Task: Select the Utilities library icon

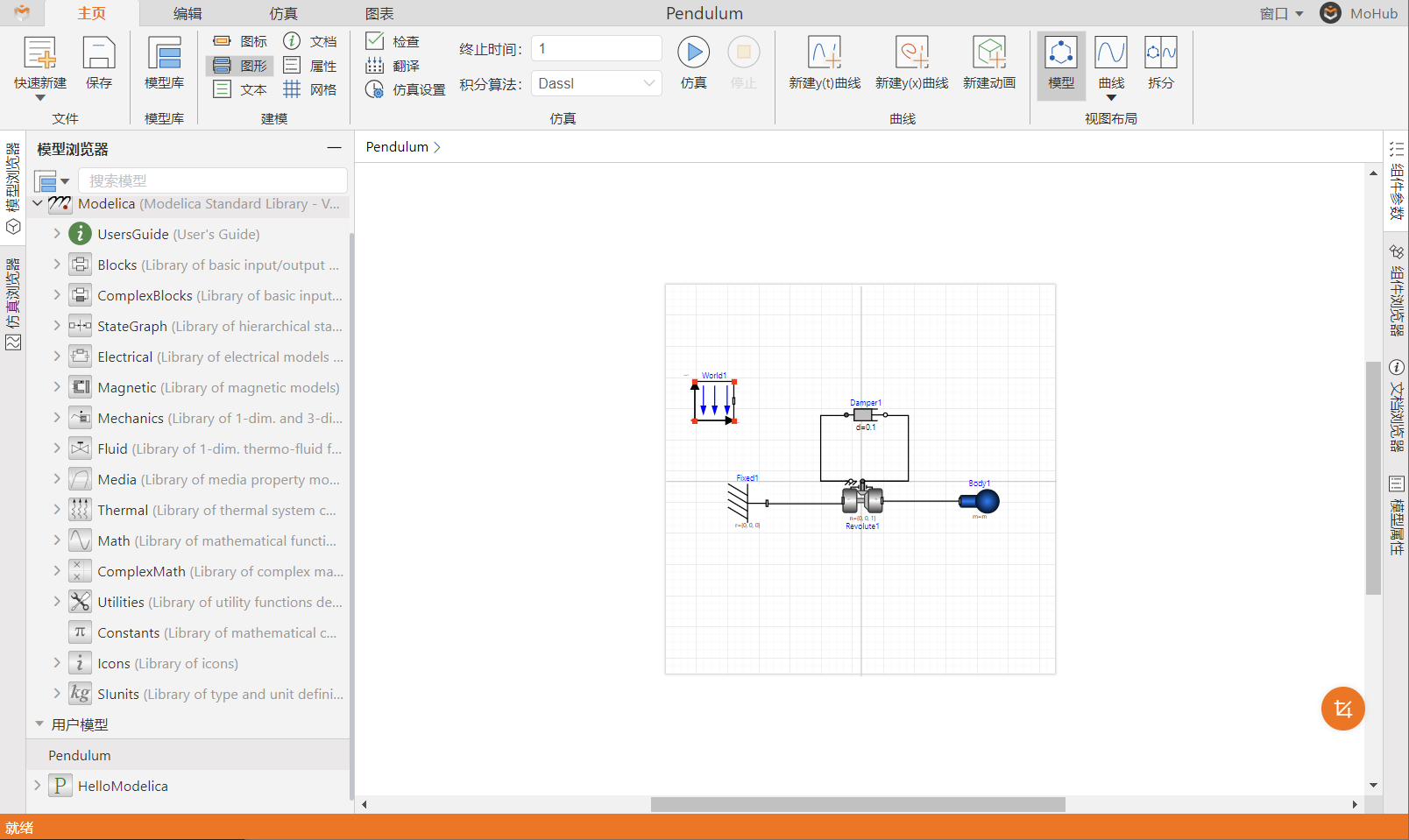Action: tap(80, 602)
